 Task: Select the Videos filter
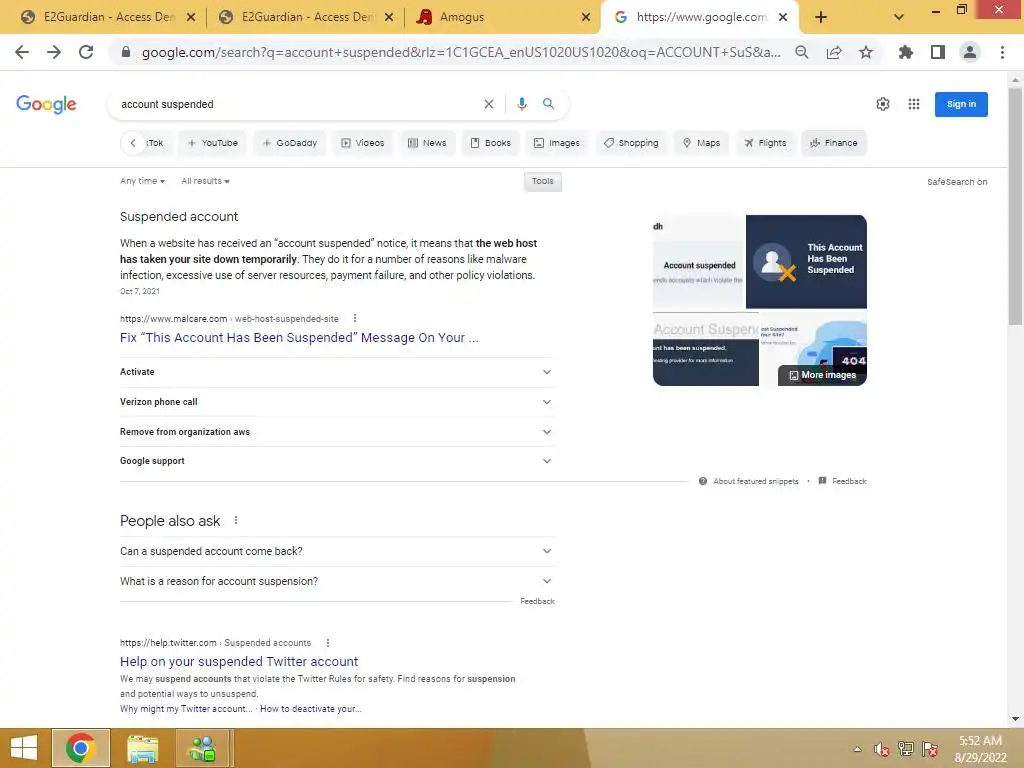point(362,143)
